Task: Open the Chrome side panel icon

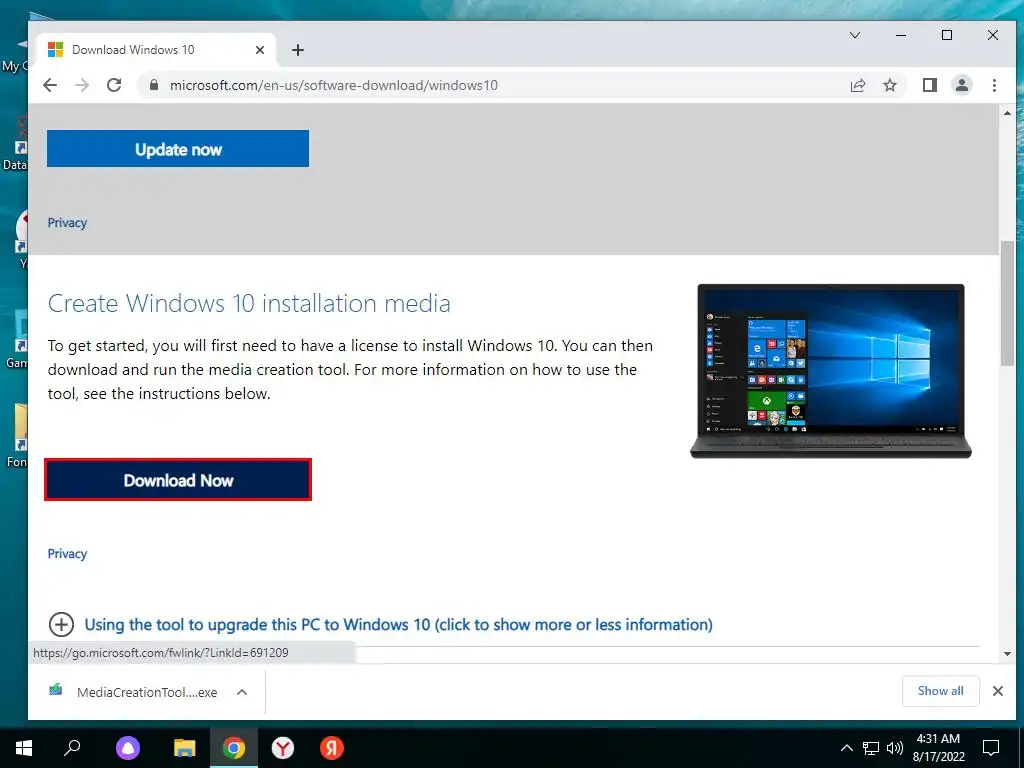Action: pyautogui.click(x=930, y=85)
